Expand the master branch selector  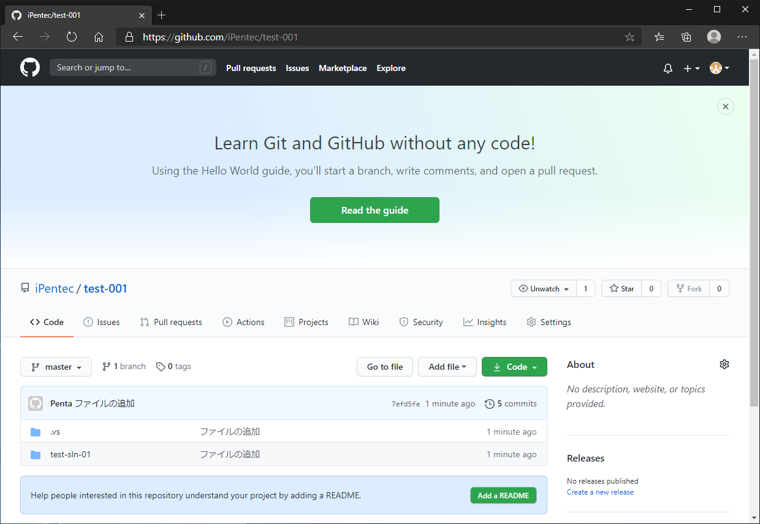point(56,367)
